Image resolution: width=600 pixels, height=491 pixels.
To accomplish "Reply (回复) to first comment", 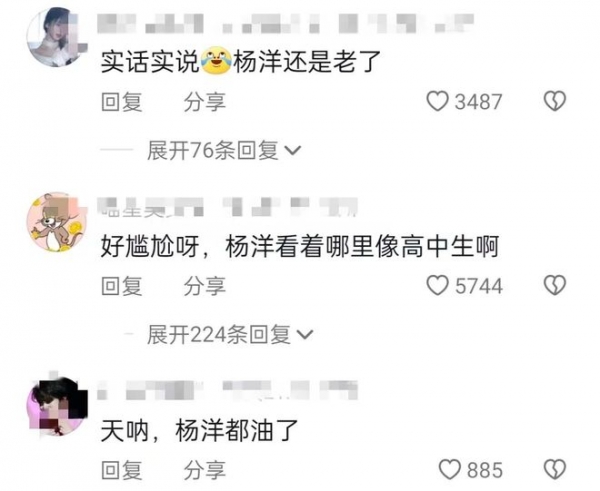I will pos(122,102).
